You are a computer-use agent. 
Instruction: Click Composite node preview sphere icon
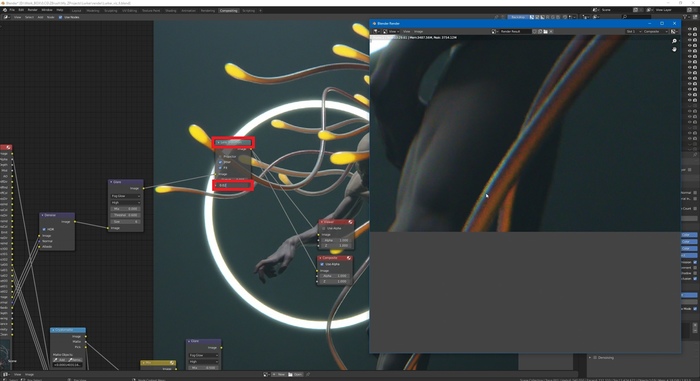point(349,258)
